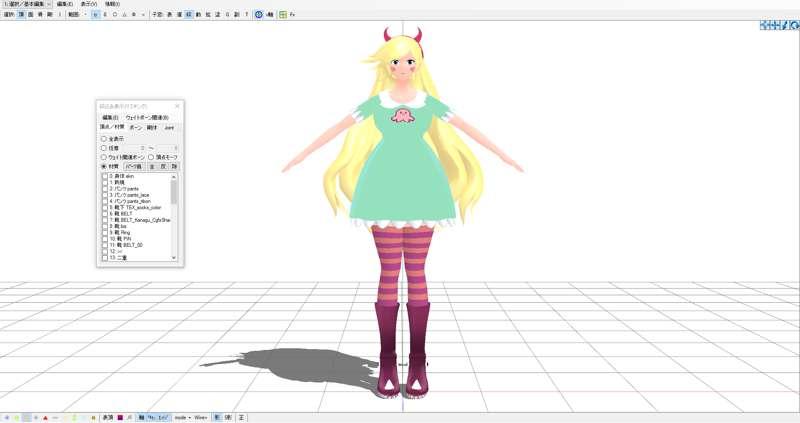Click the 動 toolbar button
The width and height of the screenshot is (800, 423).
click(198, 14)
